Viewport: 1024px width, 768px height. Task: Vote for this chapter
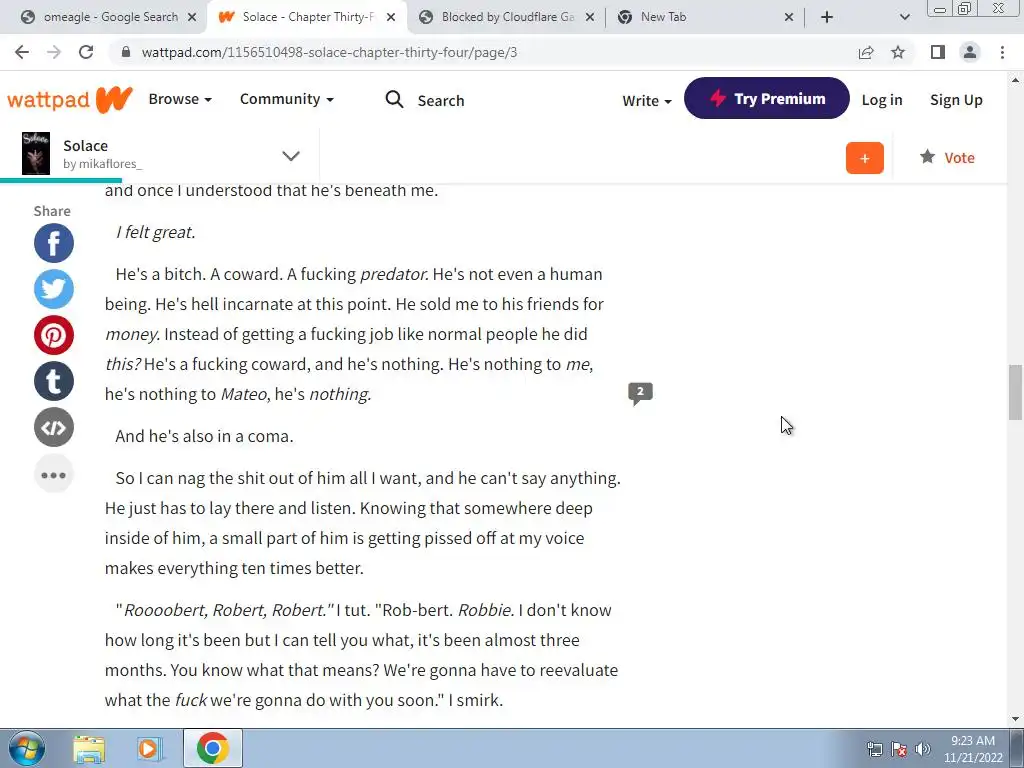[x=947, y=157]
